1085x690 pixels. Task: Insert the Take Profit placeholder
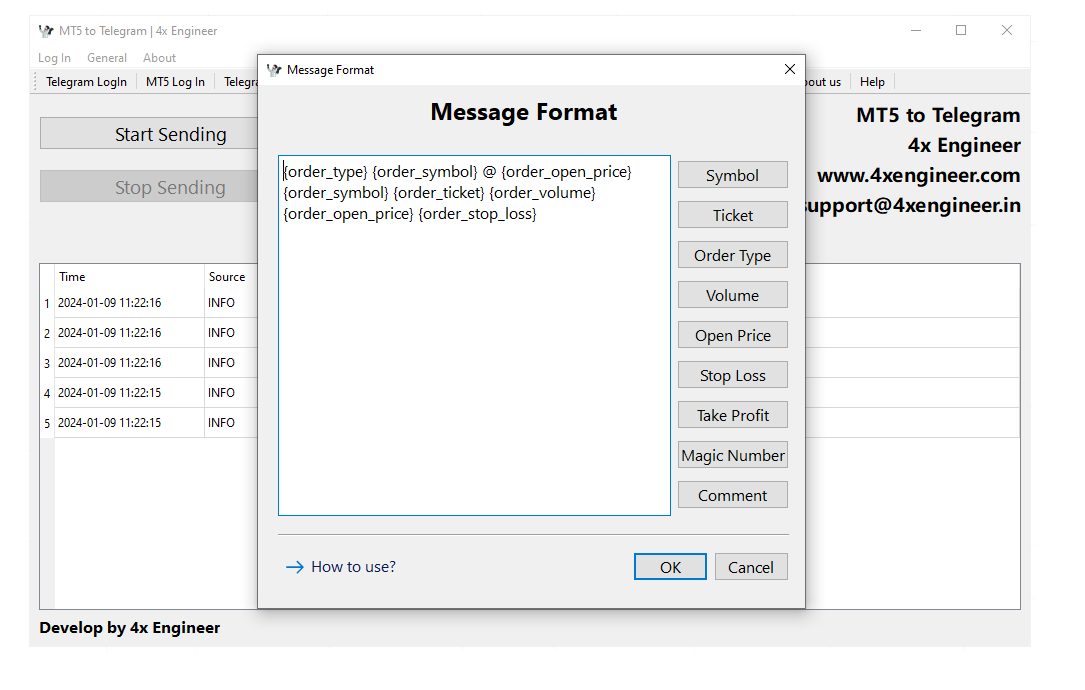[732, 415]
